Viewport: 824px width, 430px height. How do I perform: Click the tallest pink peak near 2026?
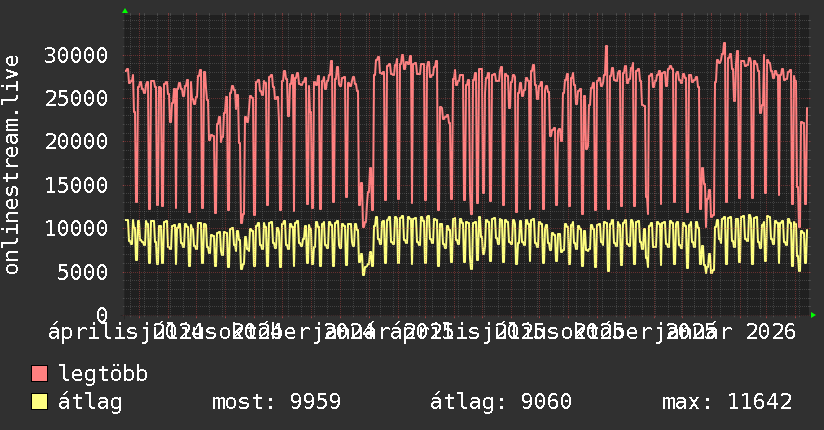724,44
